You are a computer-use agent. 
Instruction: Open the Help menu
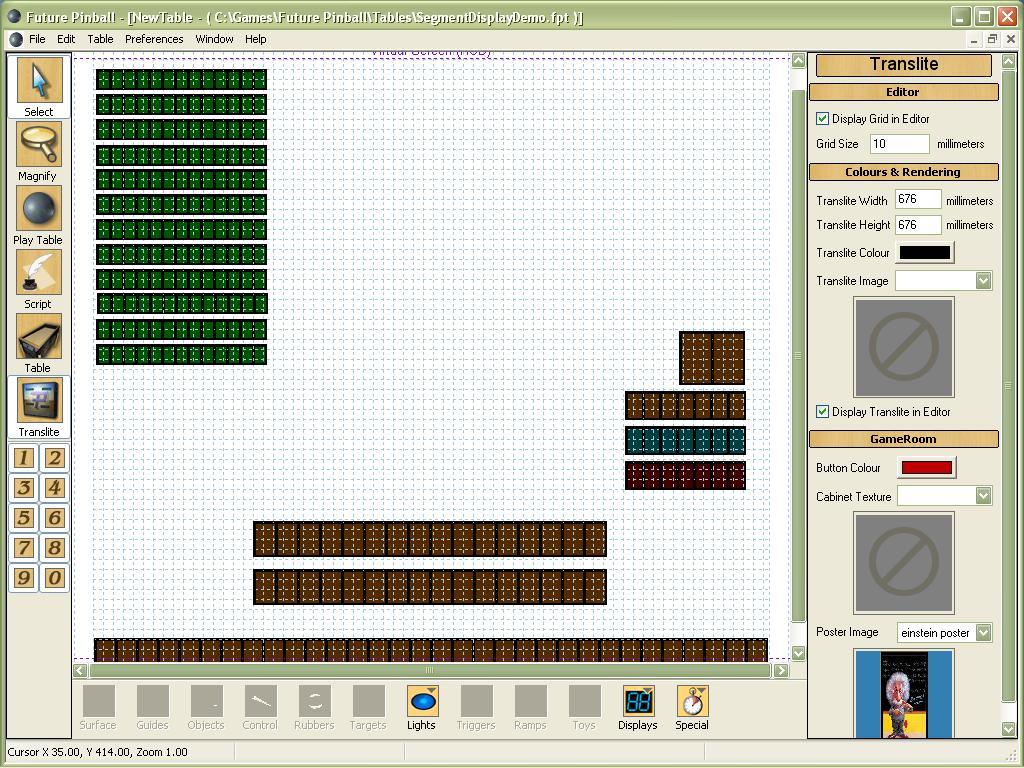[x=255, y=39]
